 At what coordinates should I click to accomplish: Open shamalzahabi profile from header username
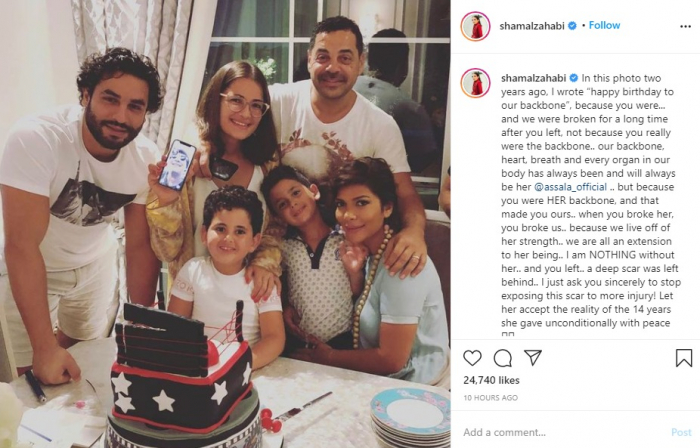click(532, 26)
